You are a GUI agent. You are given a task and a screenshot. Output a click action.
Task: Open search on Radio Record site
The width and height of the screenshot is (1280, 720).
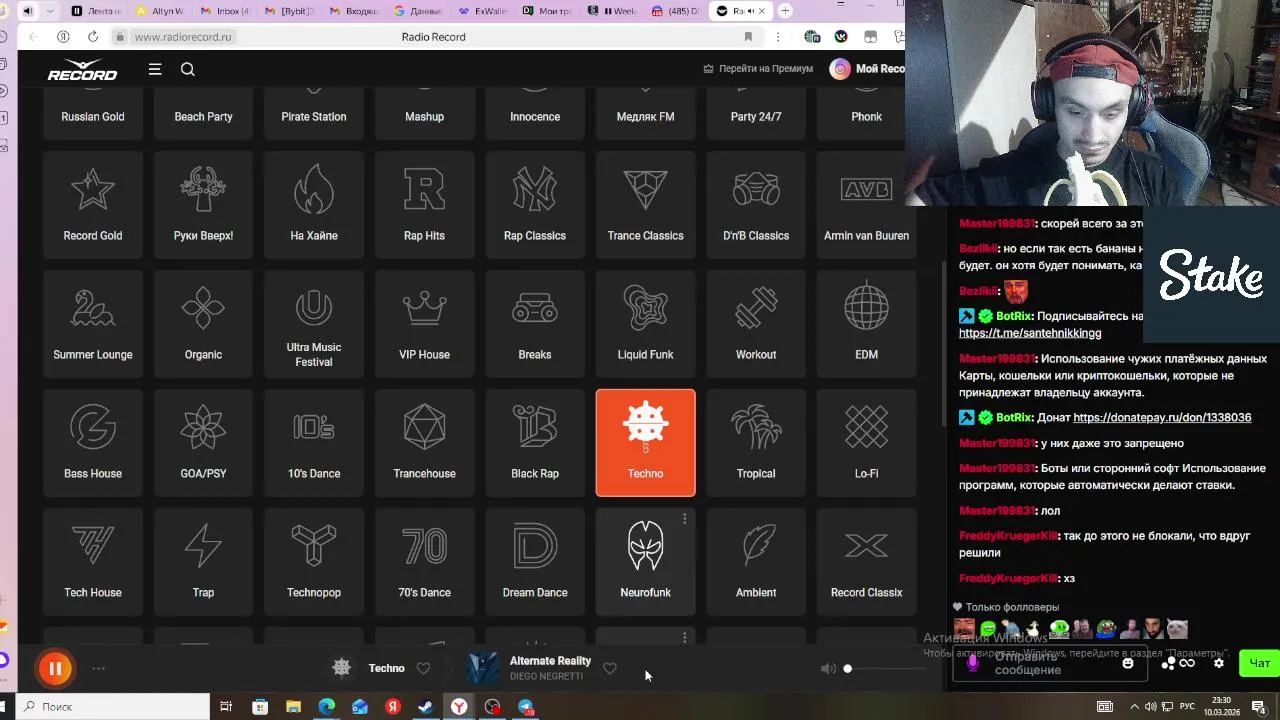[188, 69]
